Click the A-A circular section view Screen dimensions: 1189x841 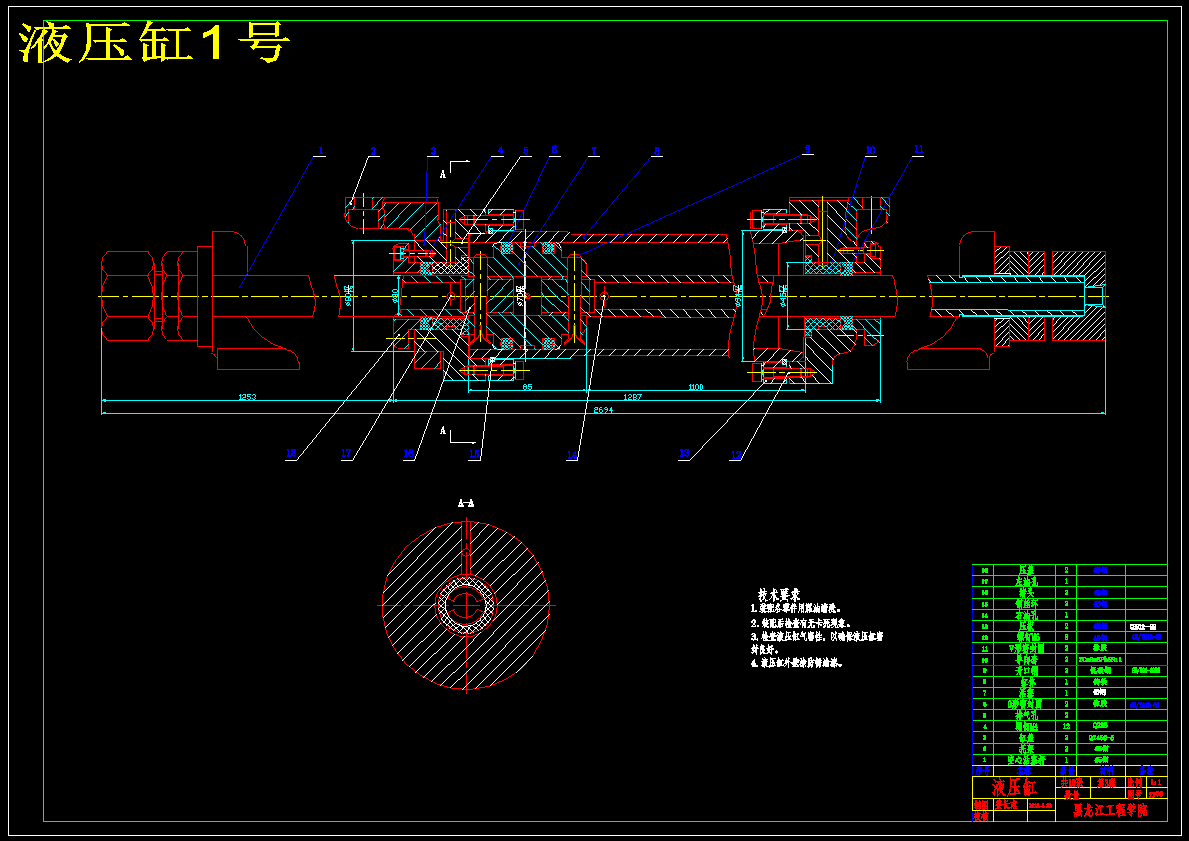(x=466, y=605)
